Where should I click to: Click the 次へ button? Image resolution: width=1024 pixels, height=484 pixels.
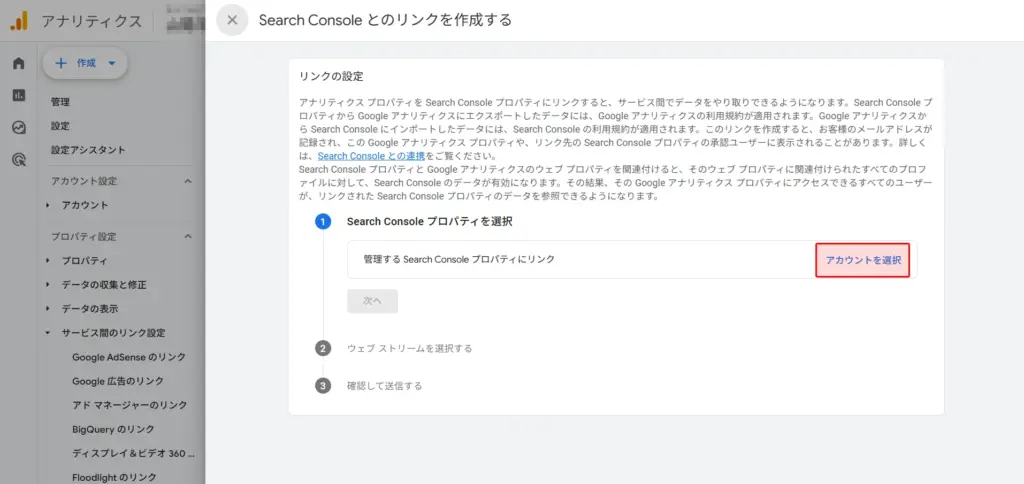tap(372, 300)
